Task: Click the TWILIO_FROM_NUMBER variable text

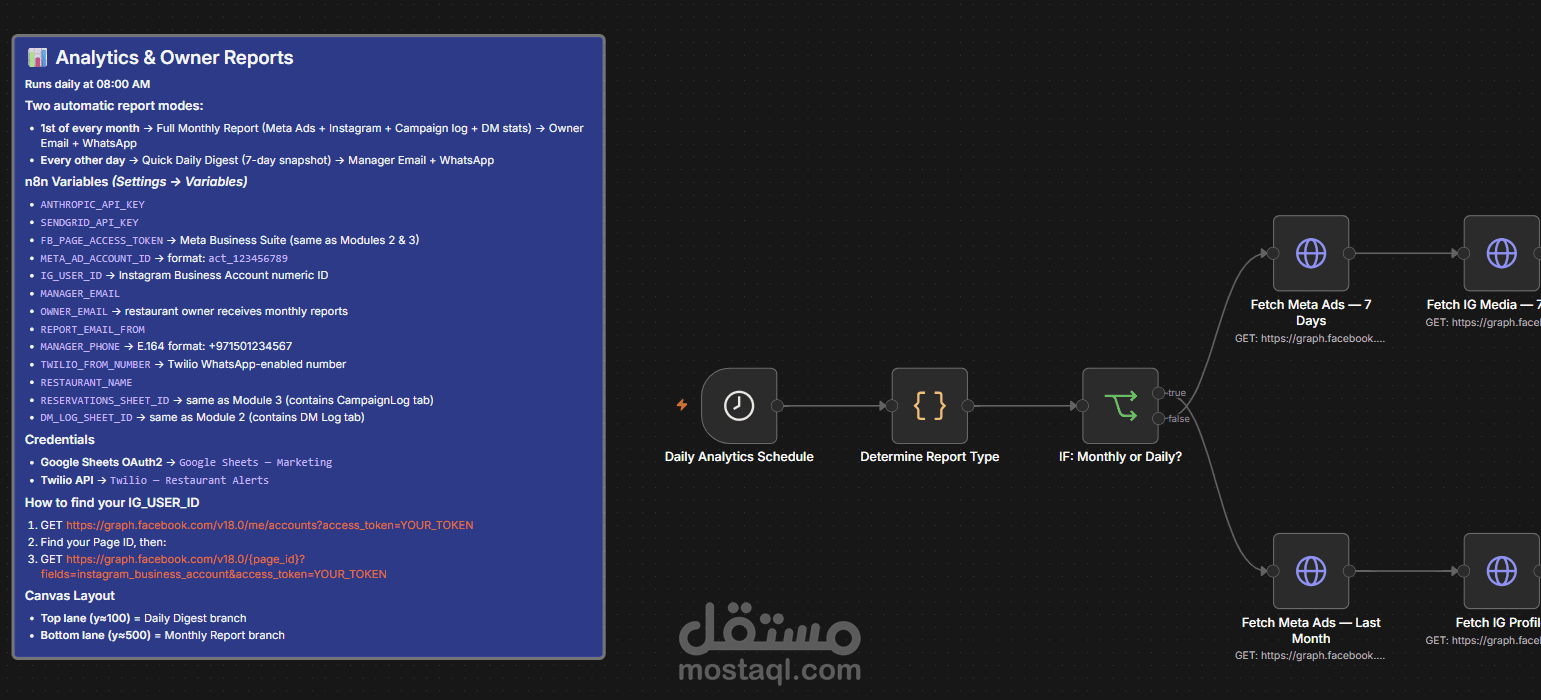Action: 95,365
